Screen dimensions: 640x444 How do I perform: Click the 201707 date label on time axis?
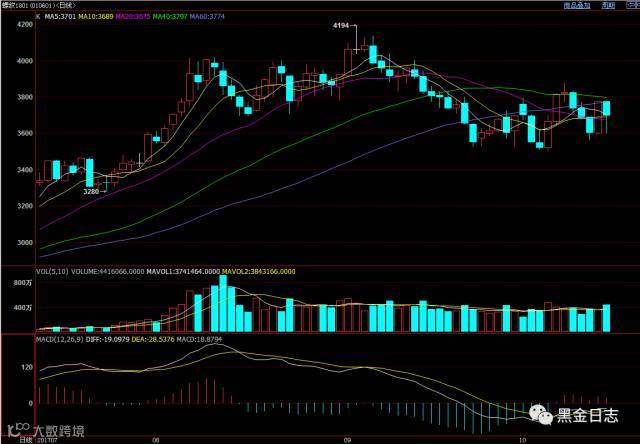click(45, 441)
